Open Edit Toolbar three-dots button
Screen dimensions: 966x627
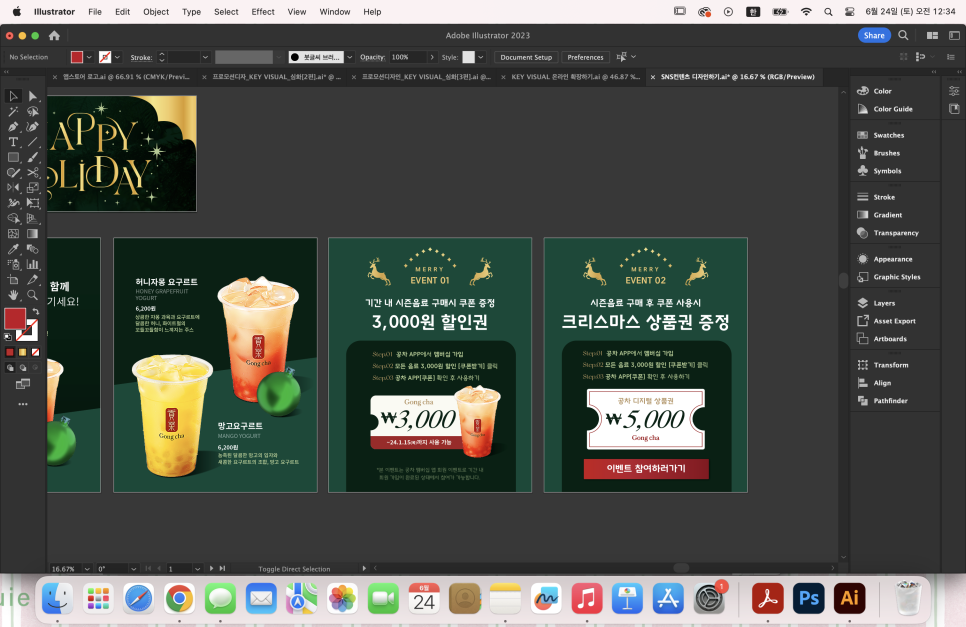point(23,405)
